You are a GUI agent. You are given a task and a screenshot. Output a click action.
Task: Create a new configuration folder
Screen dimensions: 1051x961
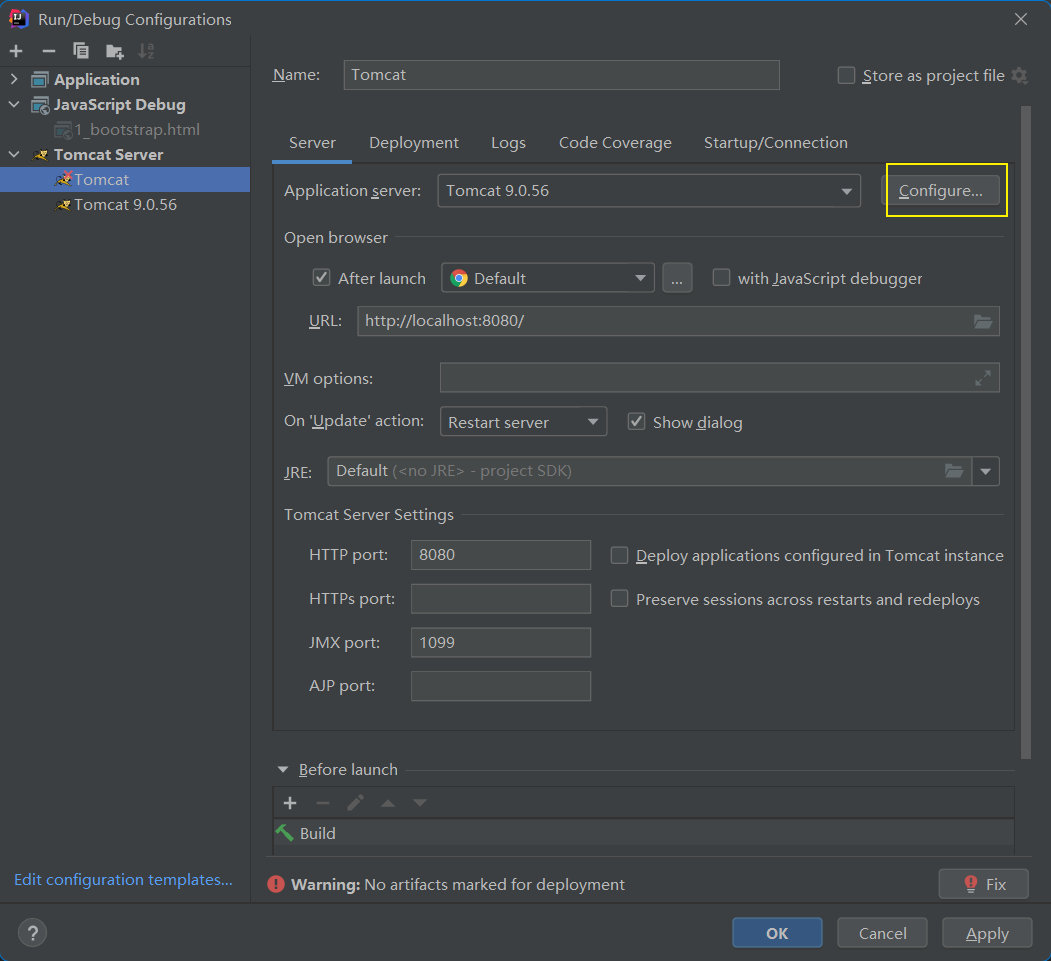(x=115, y=51)
